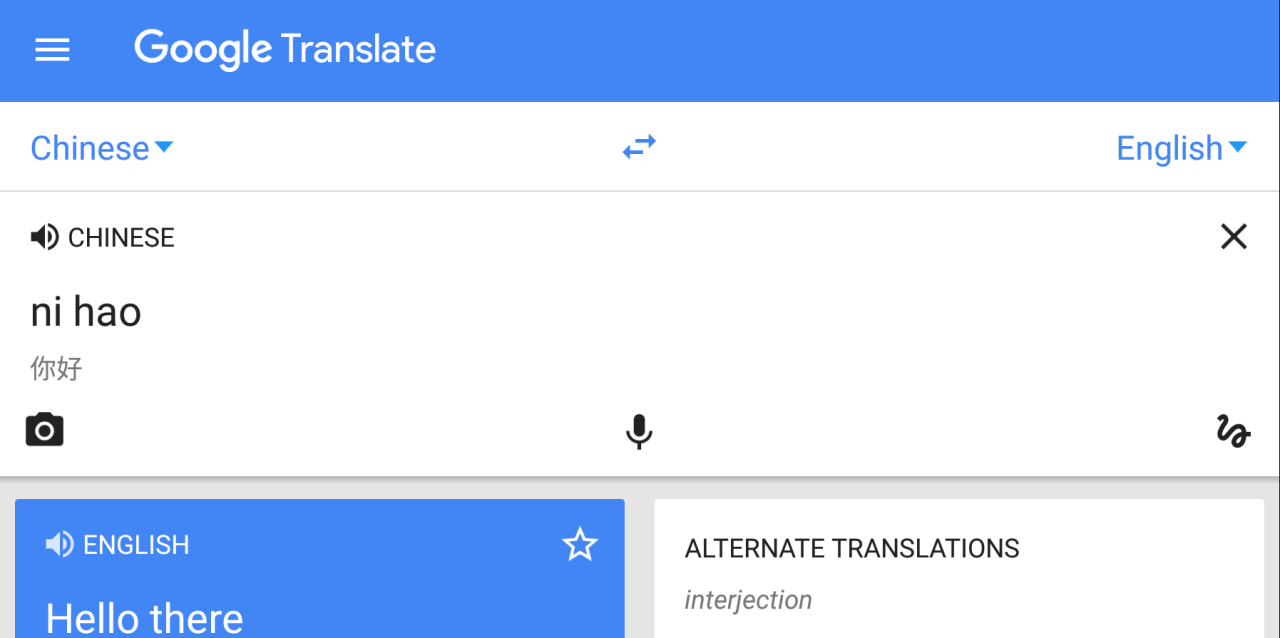
Task: Start voice input with the microphone
Action: point(639,431)
